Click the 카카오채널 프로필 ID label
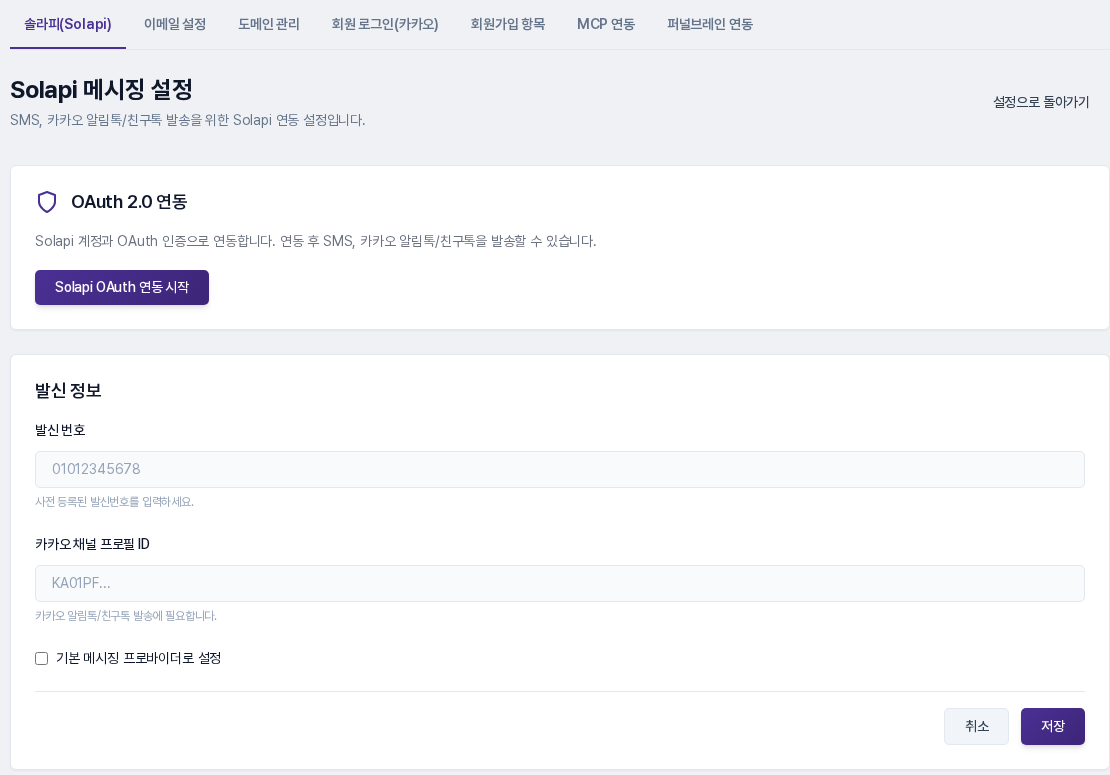The height and width of the screenshot is (775, 1110). click(93, 544)
